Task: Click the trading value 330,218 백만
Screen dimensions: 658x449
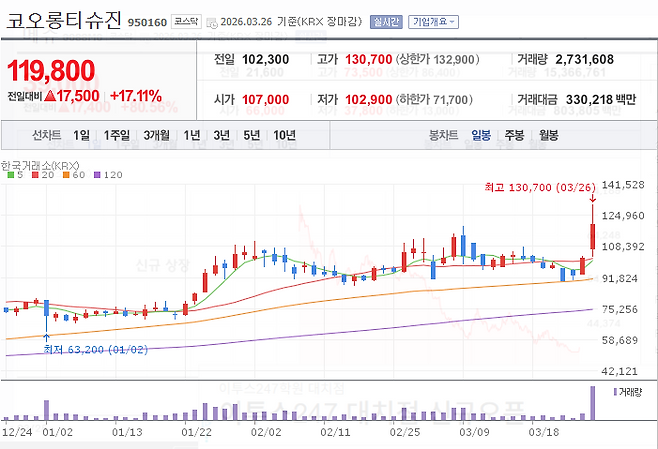Action: click(x=601, y=99)
